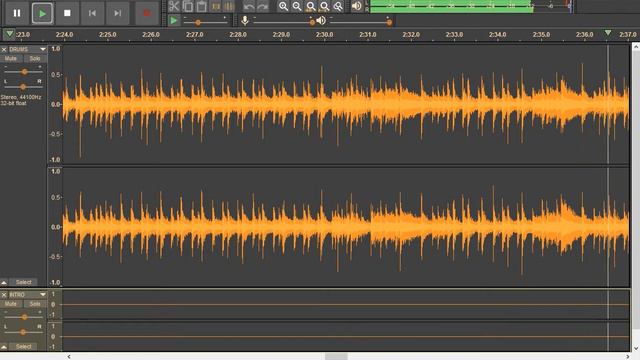Start playback with the large Play button
The width and height of the screenshot is (640, 360).
42,13
